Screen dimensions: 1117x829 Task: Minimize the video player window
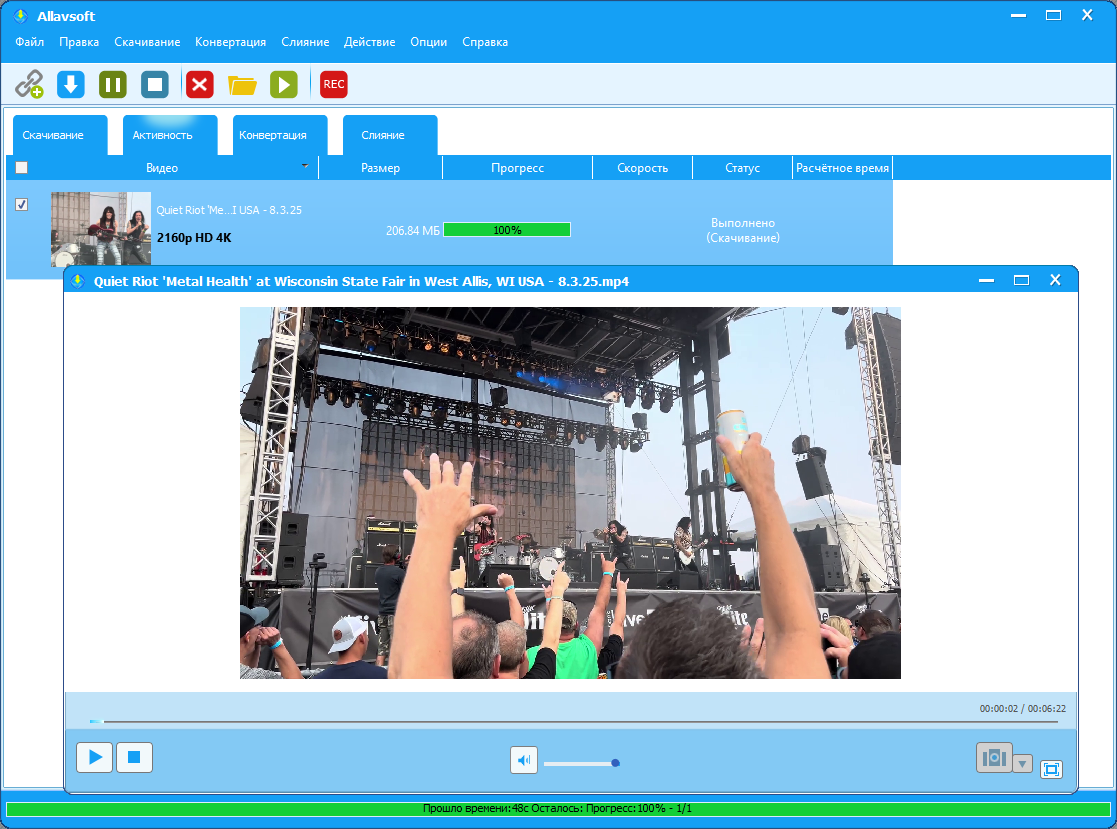click(x=987, y=281)
